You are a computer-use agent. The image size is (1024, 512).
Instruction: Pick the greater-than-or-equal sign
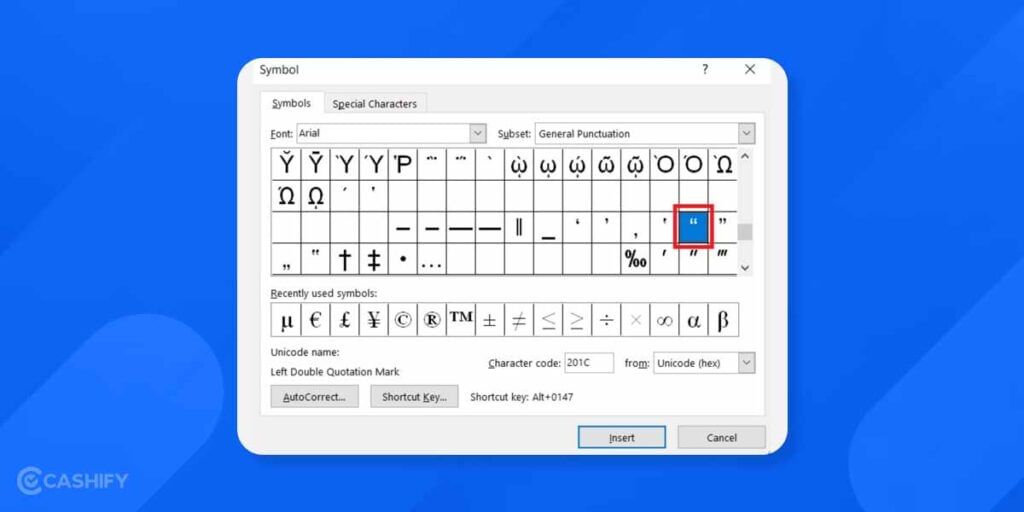pos(577,320)
